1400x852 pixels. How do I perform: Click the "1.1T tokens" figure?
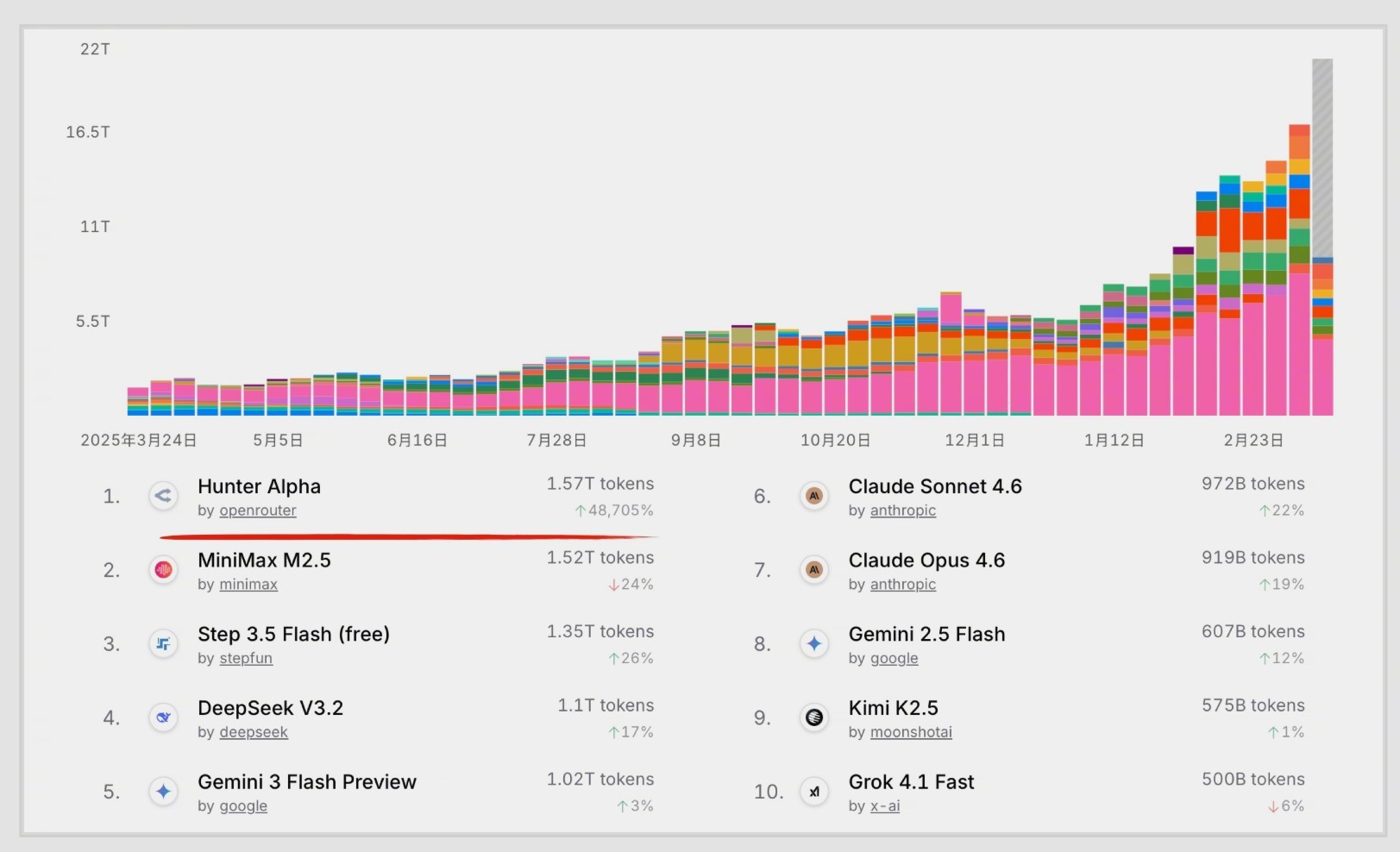pos(606,705)
